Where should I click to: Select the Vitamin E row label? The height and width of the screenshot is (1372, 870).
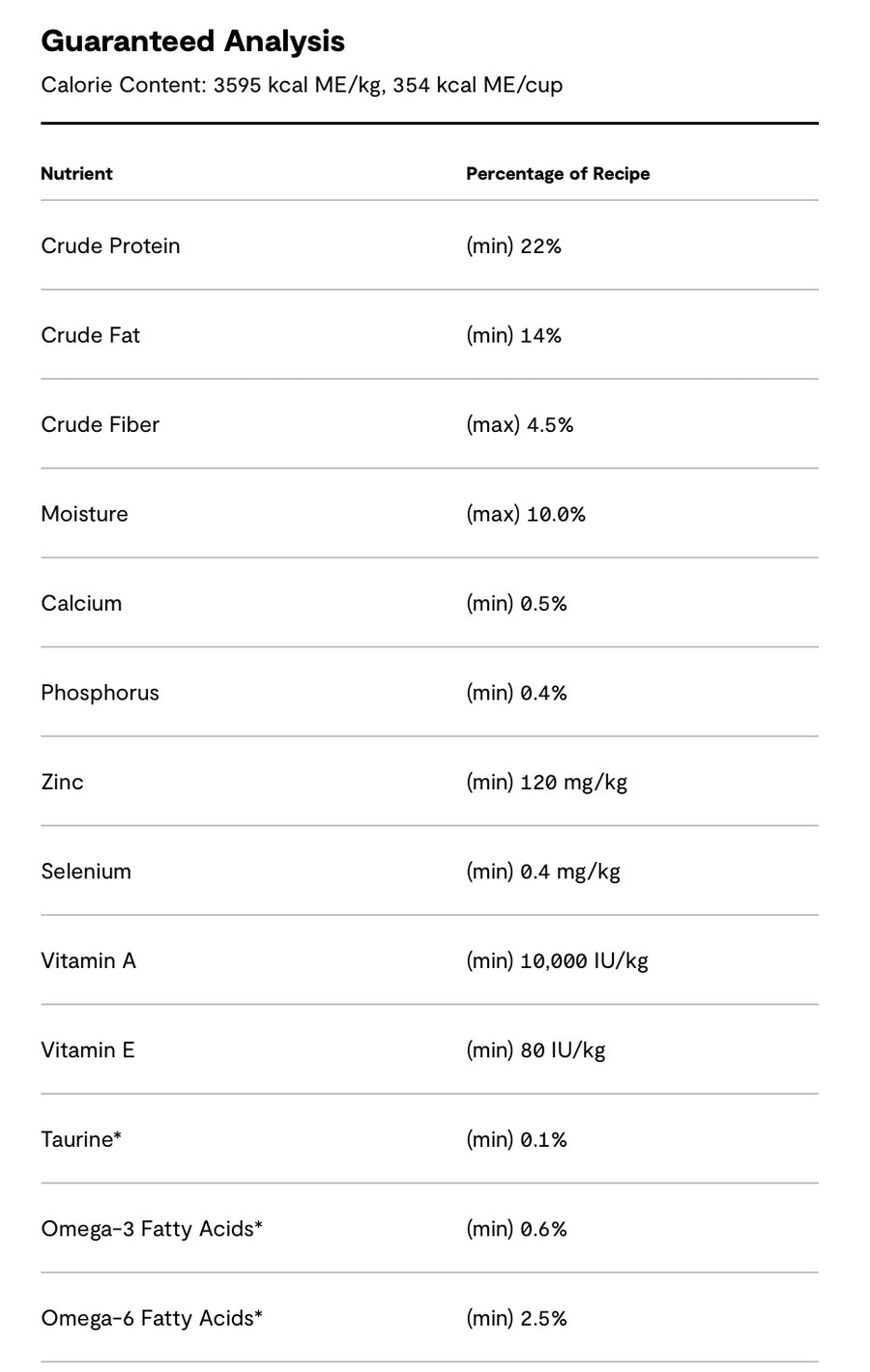point(88,1050)
